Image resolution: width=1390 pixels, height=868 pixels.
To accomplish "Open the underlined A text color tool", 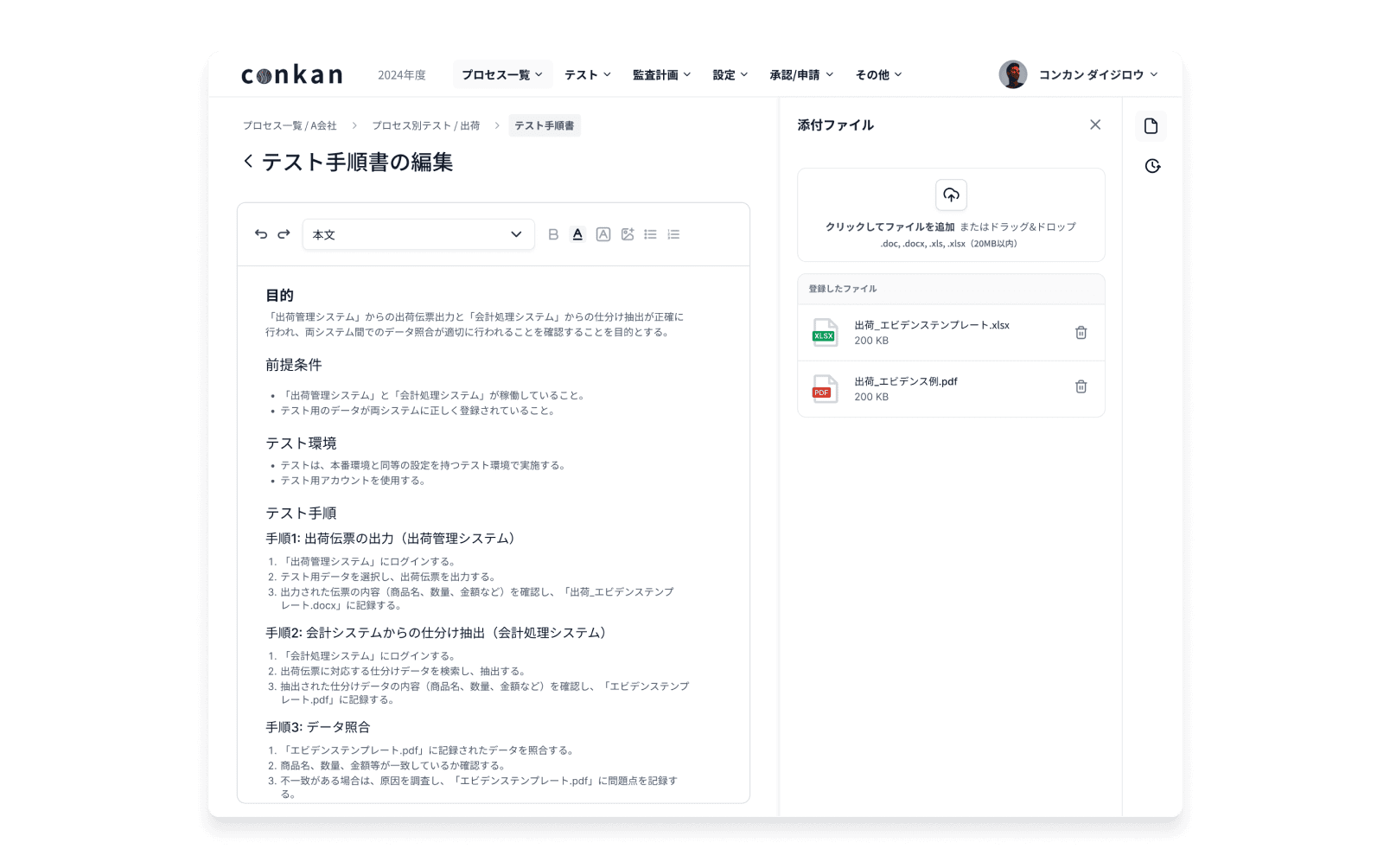I will tap(577, 234).
